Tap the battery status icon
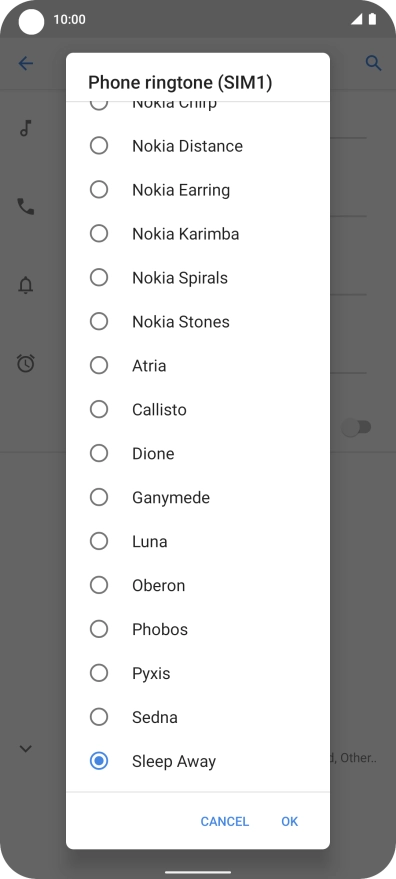Viewport: 396px width, 879px height. [x=372, y=19]
